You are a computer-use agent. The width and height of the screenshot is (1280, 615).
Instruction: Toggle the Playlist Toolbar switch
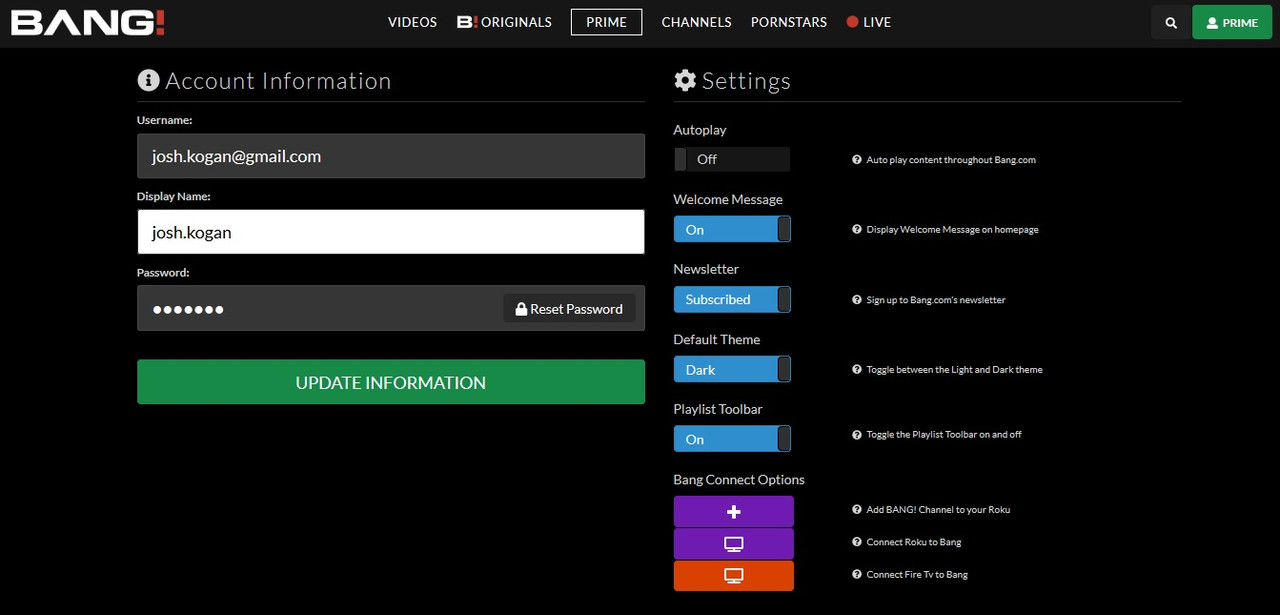click(732, 439)
